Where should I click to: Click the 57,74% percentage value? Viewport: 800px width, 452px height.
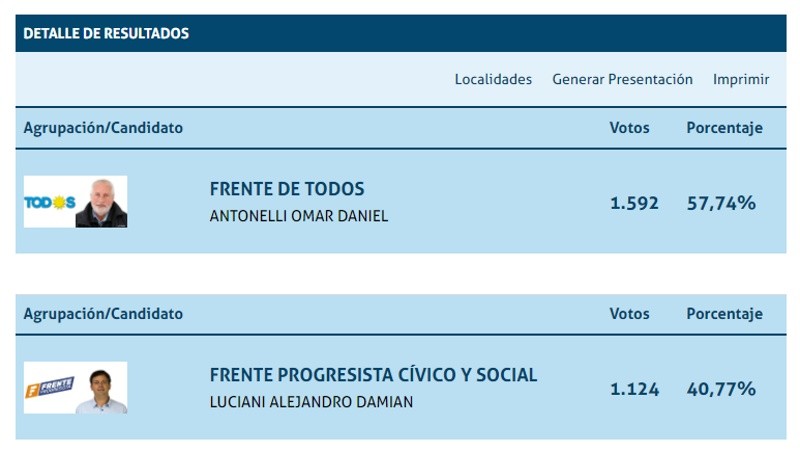click(x=721, y=203)
